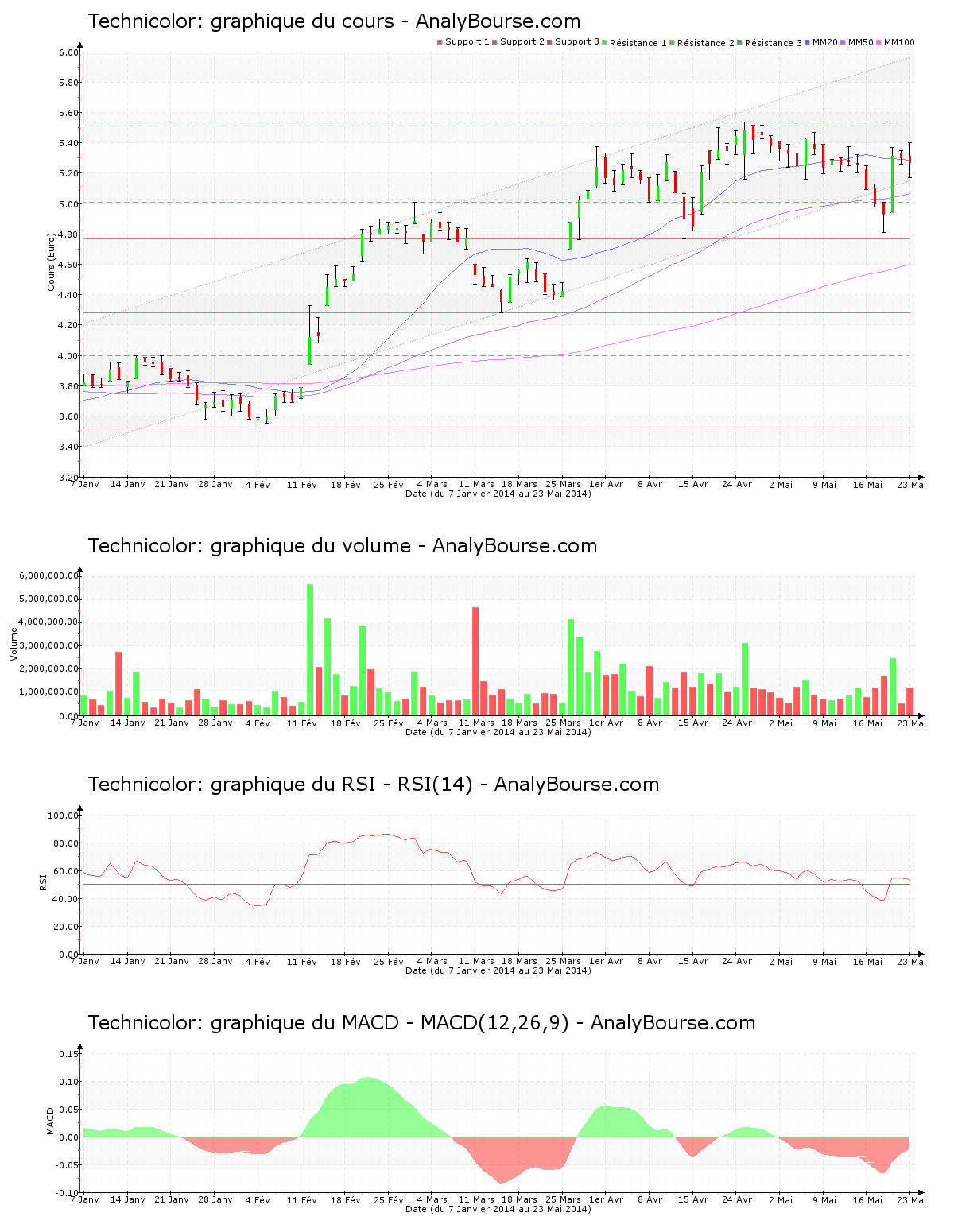
Task: Click '4 Mars' on the RSI chart axis
Action: [x=432, y=961]
